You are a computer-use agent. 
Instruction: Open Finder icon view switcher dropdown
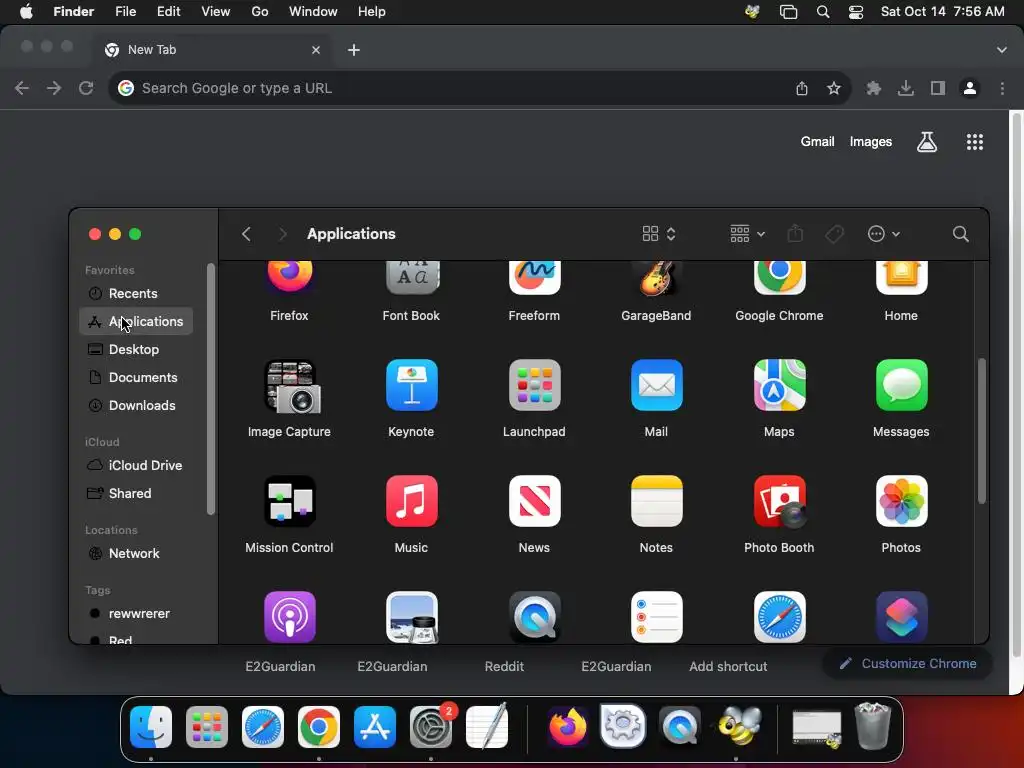point(658,234)
